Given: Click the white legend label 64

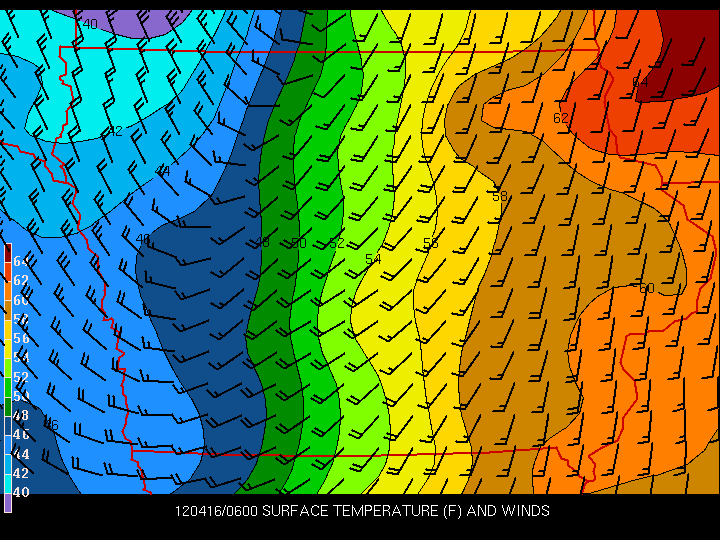Looking at the screenshot, I should tap(21, 261).
